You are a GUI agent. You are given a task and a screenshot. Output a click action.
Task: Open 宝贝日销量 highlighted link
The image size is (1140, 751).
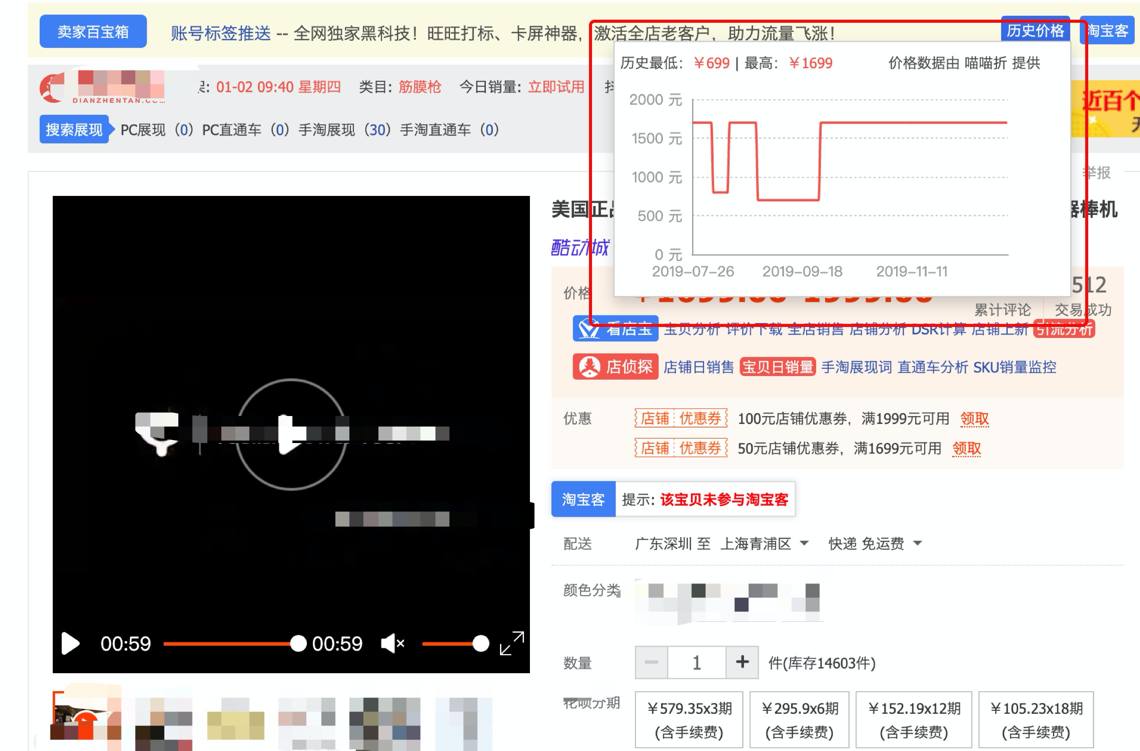(x=777, y=367)
